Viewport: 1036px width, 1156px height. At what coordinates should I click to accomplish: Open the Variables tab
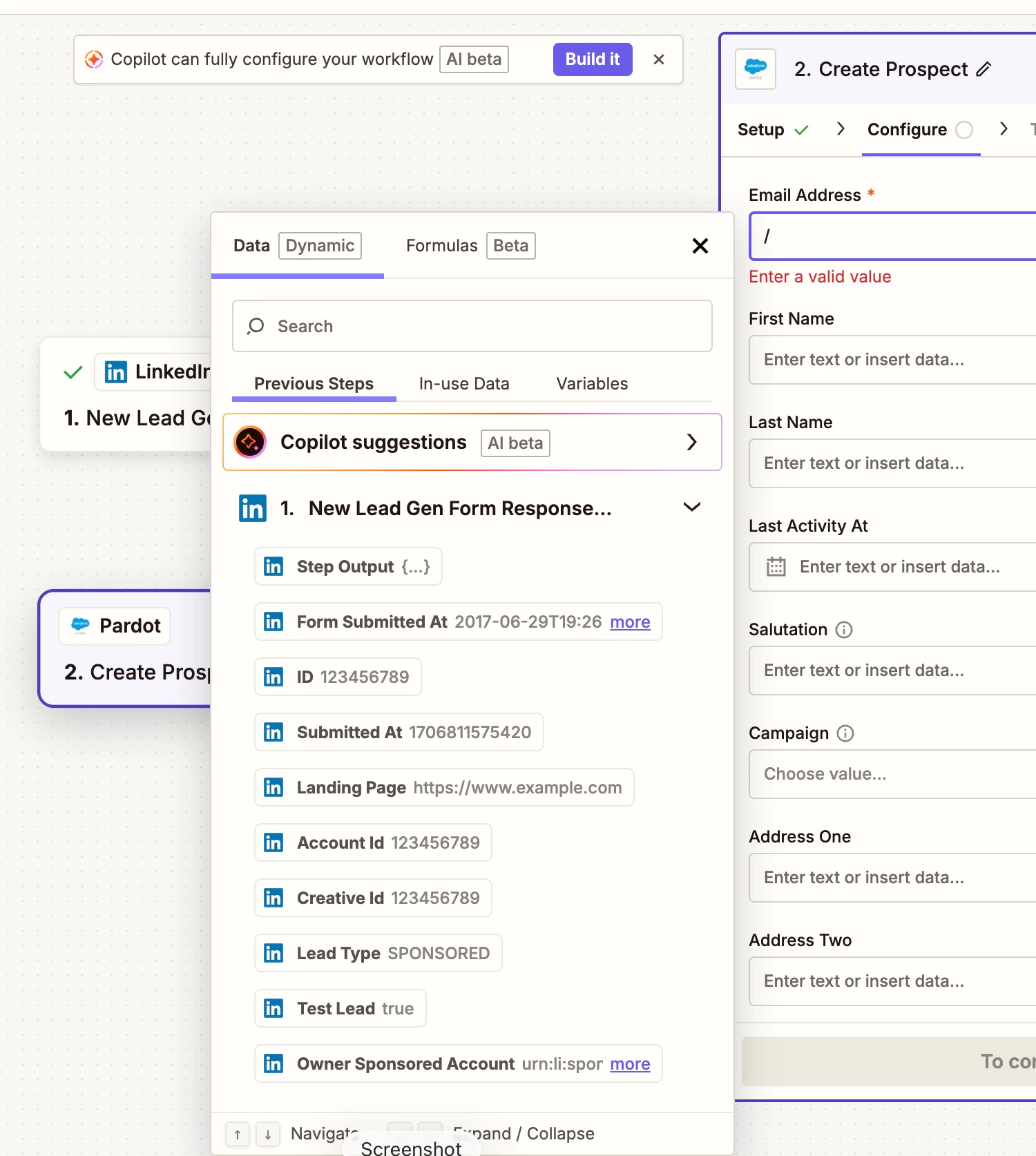(x=592, y=384)
